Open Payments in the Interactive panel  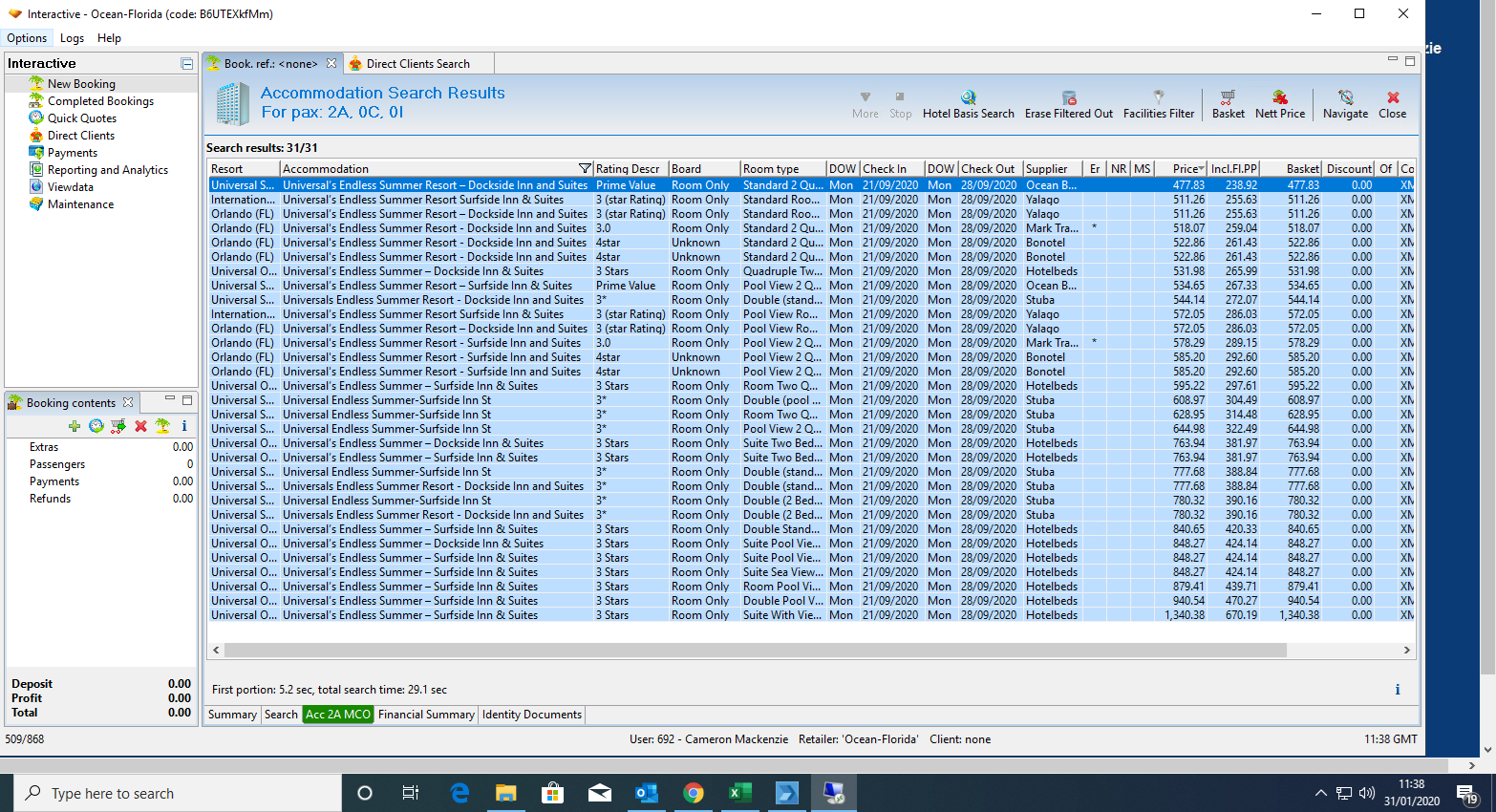pos(73,153)
